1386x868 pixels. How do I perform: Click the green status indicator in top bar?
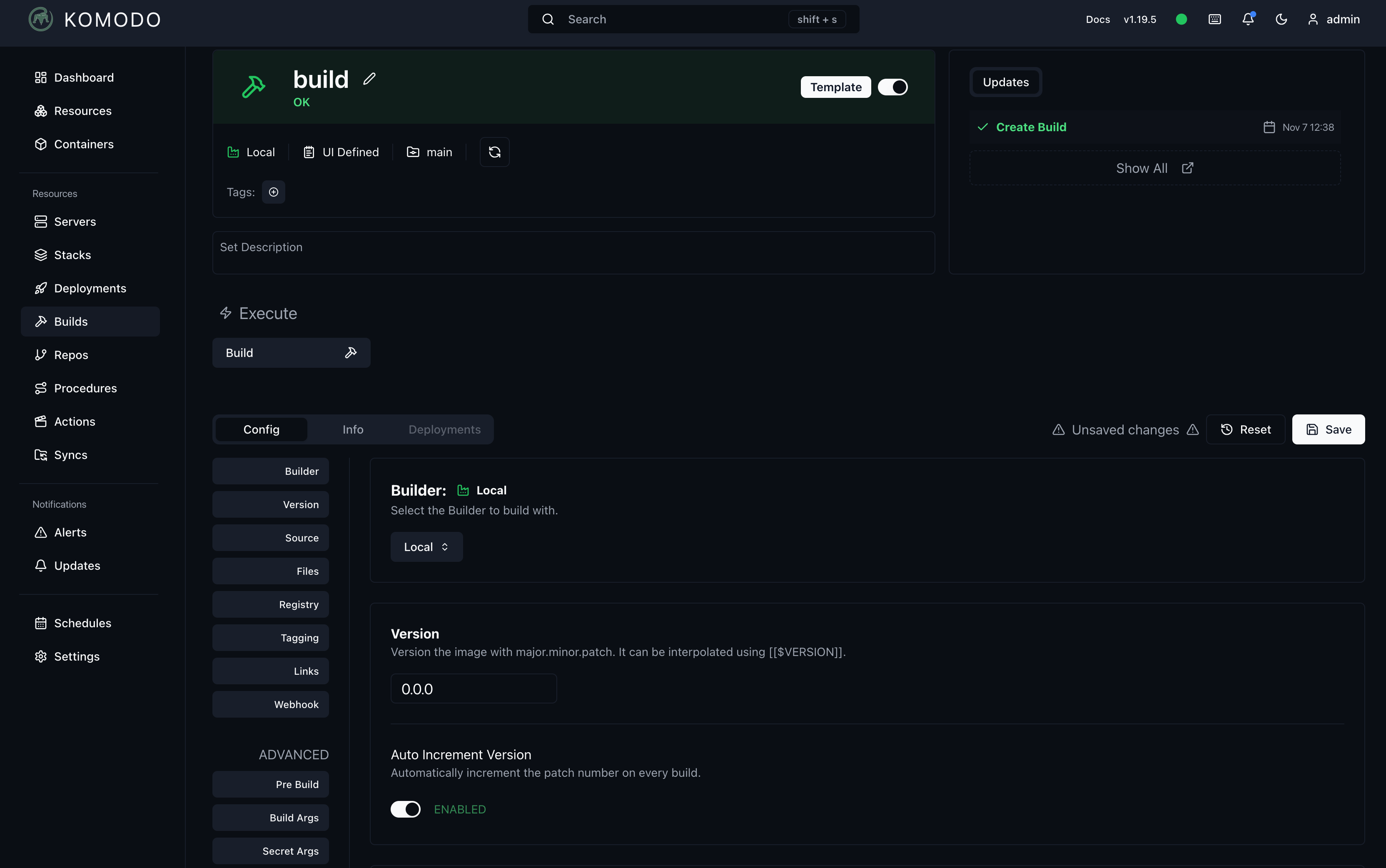(x=1181, y=20)
